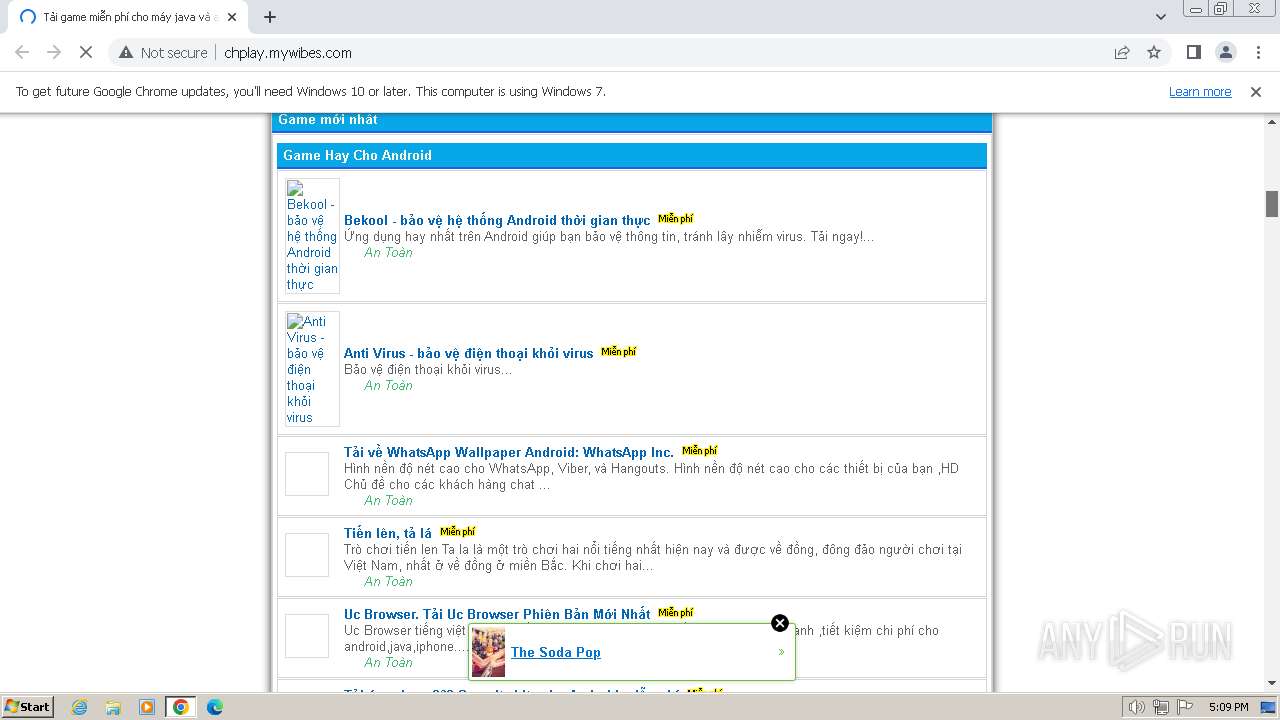
Task: Click the scrollbar down arrow
Action: coord(1272,684)
